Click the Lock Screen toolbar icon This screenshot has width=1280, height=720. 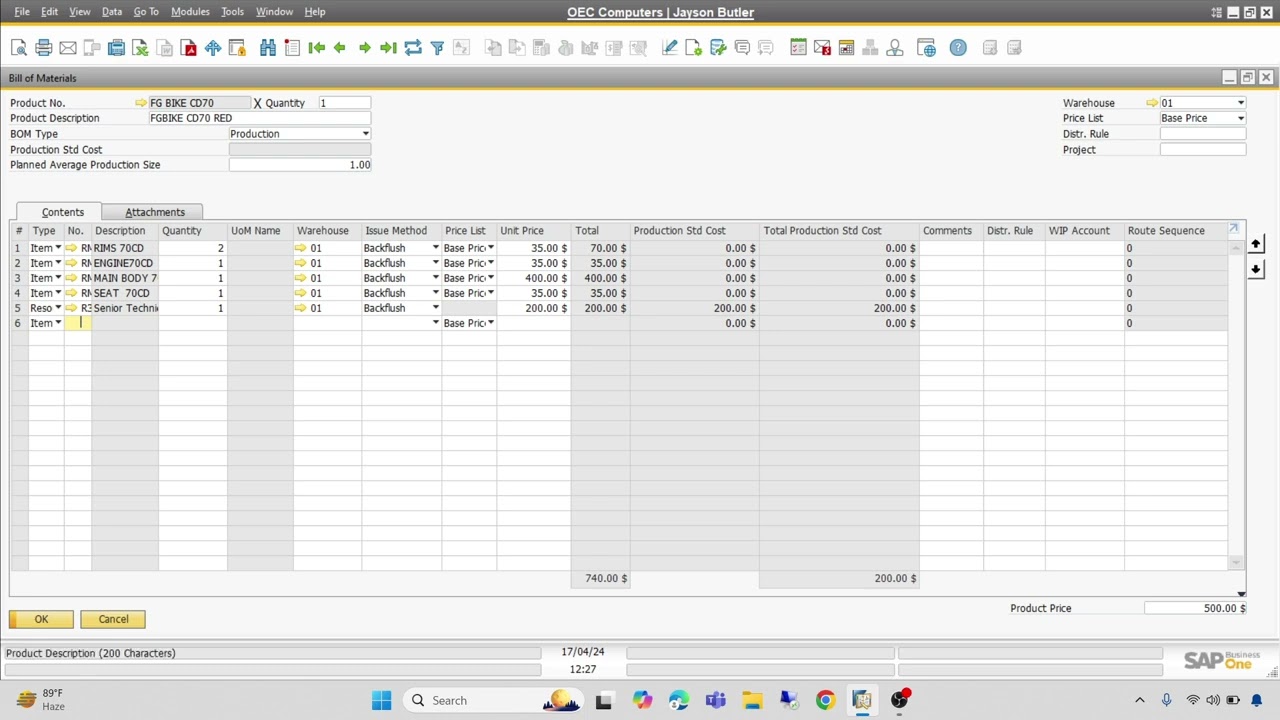click(x=237, y=48)
